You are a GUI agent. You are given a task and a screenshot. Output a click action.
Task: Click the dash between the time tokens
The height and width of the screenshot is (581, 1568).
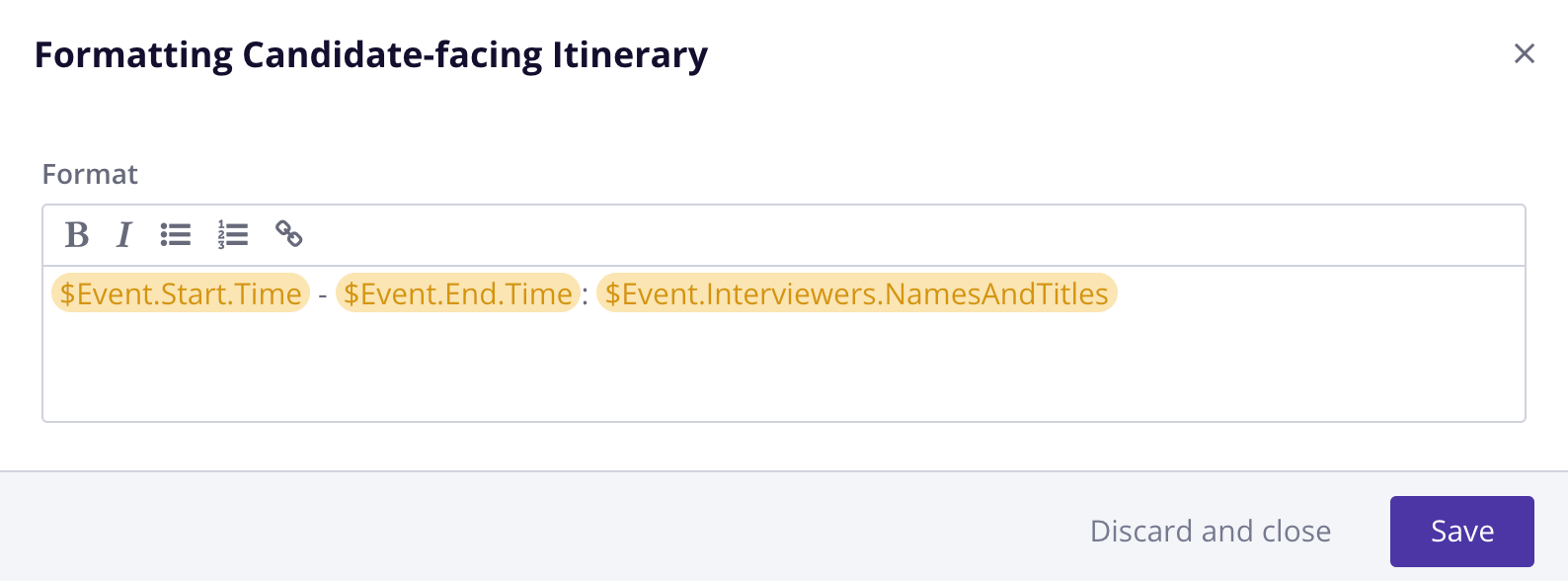[323, 294]
